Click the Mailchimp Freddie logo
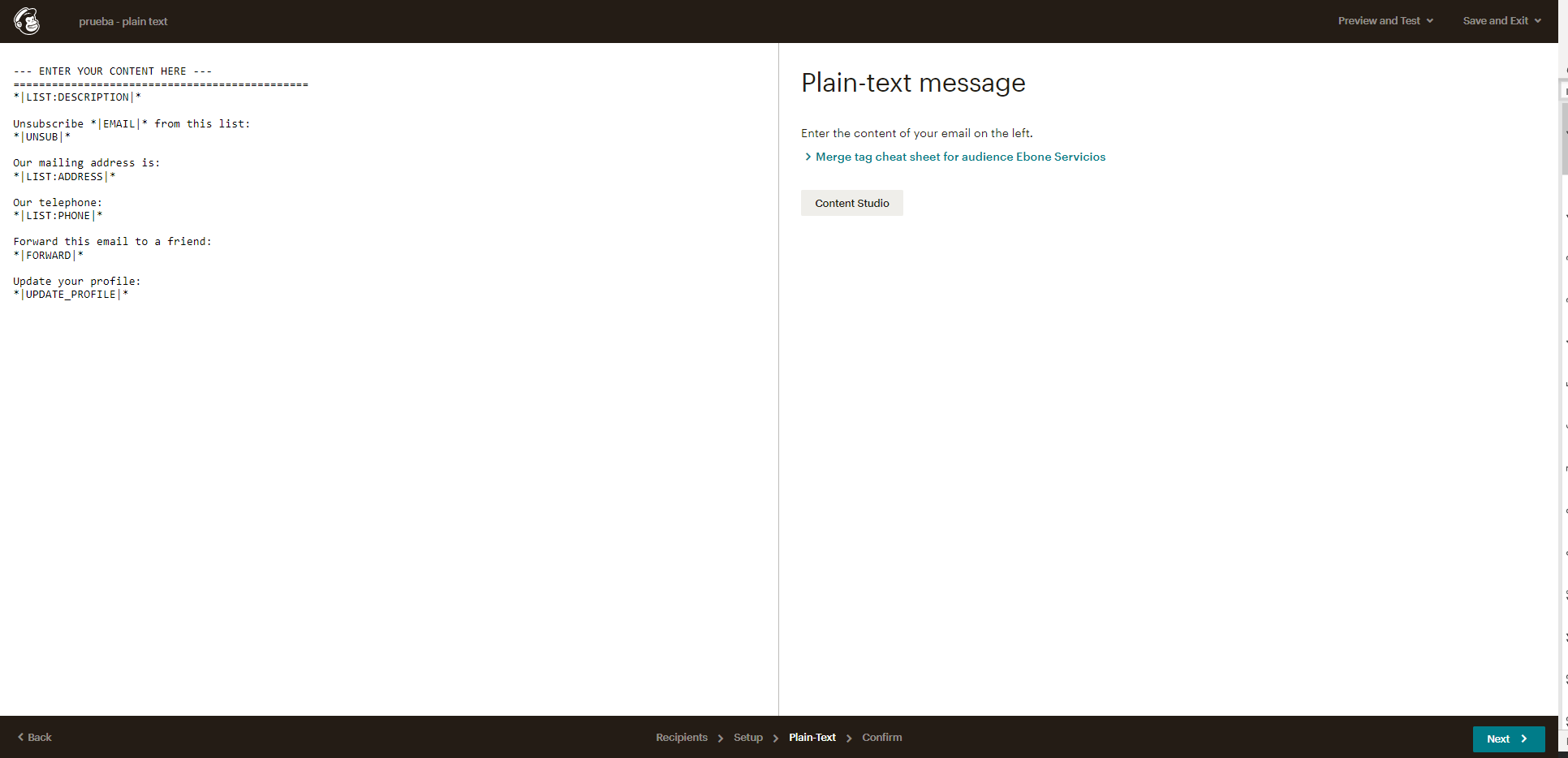This screenshot has height=758, width=1568. point(27,21)
